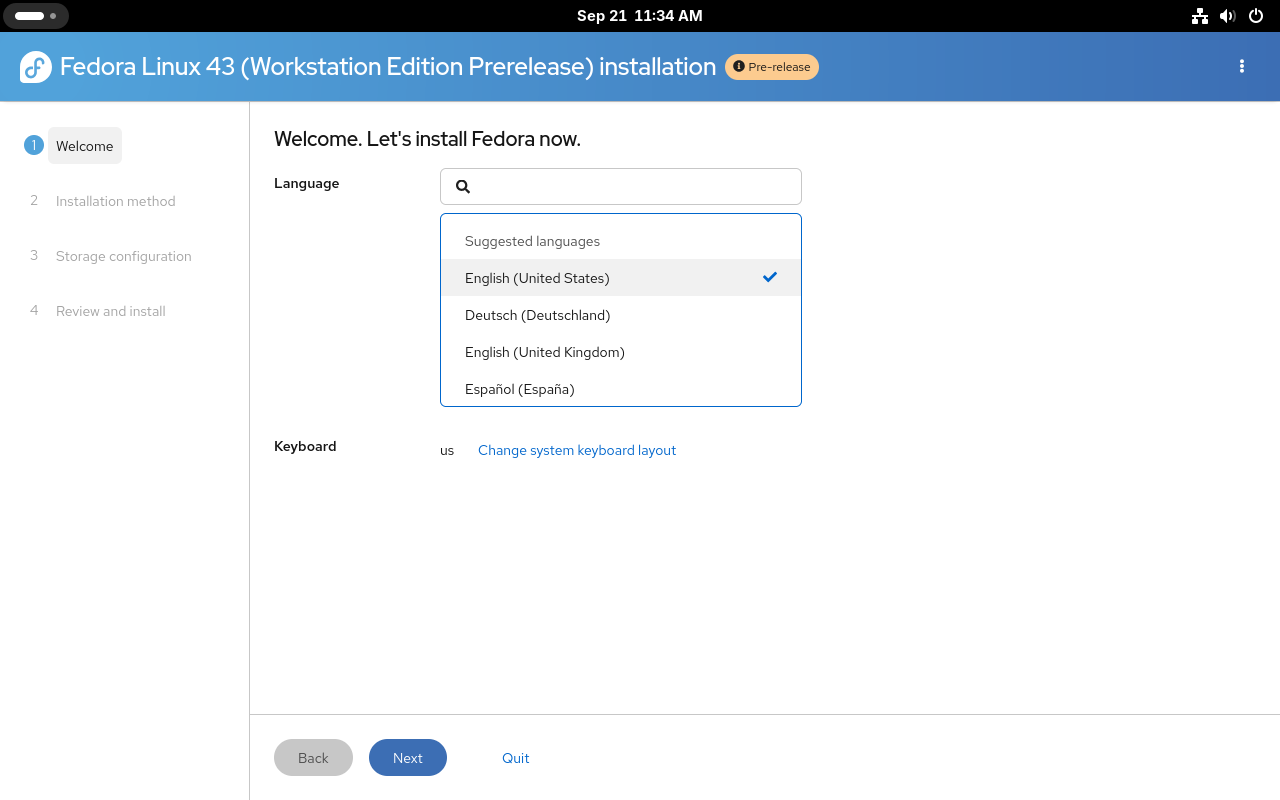Image resolution: width=1280 pixels, height=800 pixels.
Task: Choose English (United Kingdom) from list
Action: (x=544, y=352)
